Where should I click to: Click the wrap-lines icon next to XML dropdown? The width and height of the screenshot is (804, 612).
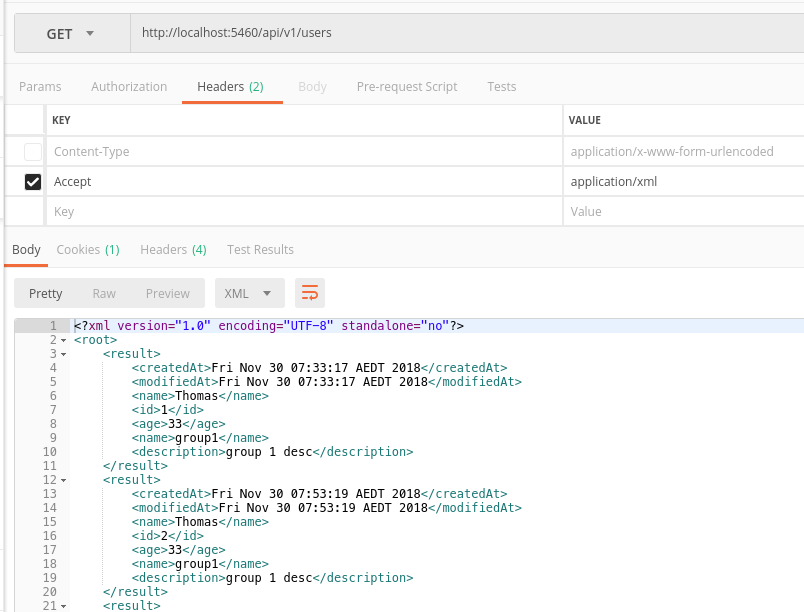[x=309, y=293]
